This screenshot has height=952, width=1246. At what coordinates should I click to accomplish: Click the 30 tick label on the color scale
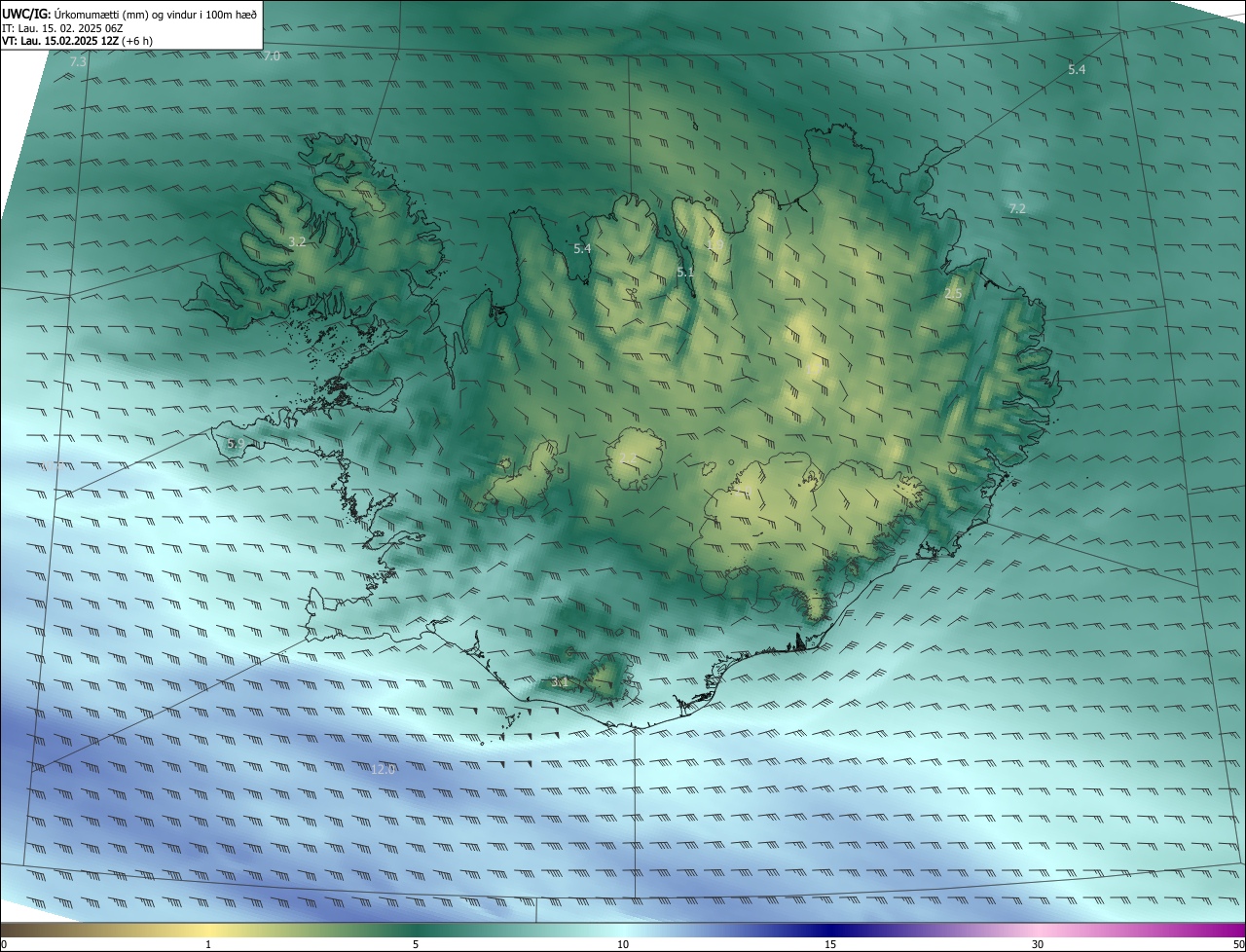(1038, 945)
